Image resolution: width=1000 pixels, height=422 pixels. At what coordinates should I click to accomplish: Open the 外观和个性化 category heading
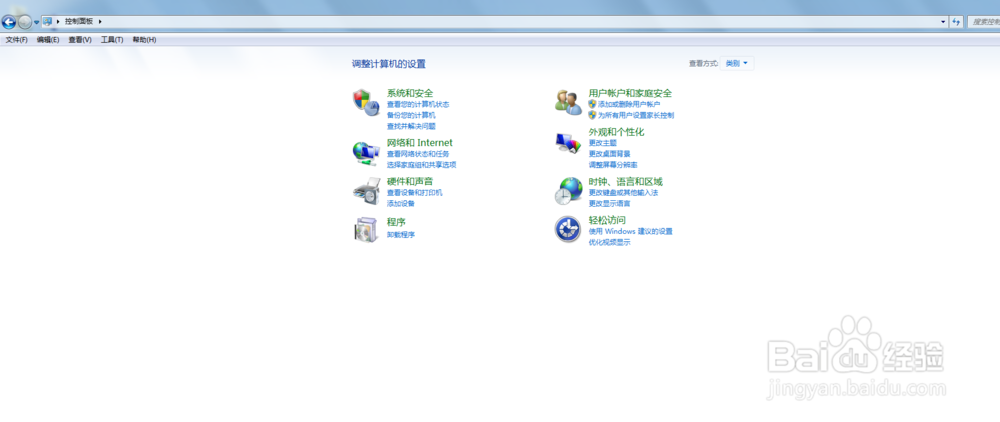[x=616, y=132]
